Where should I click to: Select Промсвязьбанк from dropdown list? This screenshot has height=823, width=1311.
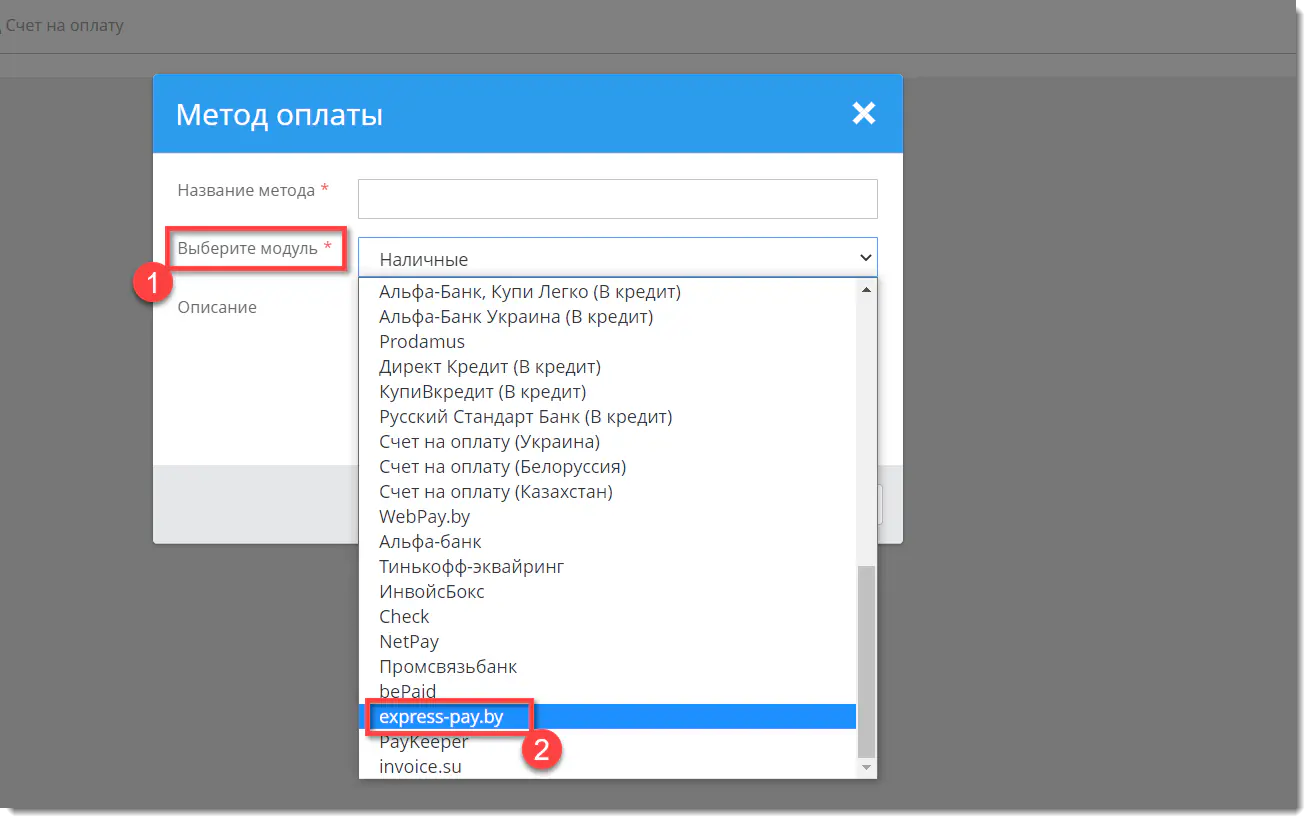pyautogui.click(x=448, y=667)
